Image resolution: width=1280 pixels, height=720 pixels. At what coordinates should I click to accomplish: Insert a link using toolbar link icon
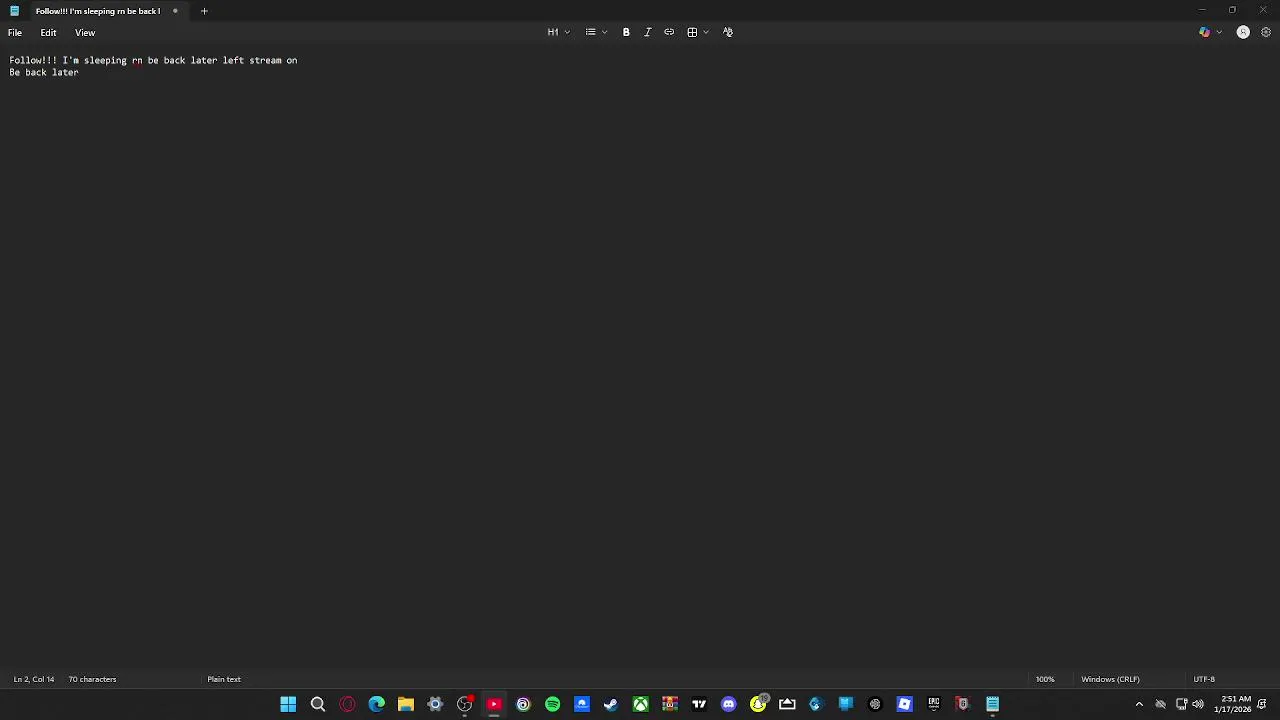click(x=669, y=32)
